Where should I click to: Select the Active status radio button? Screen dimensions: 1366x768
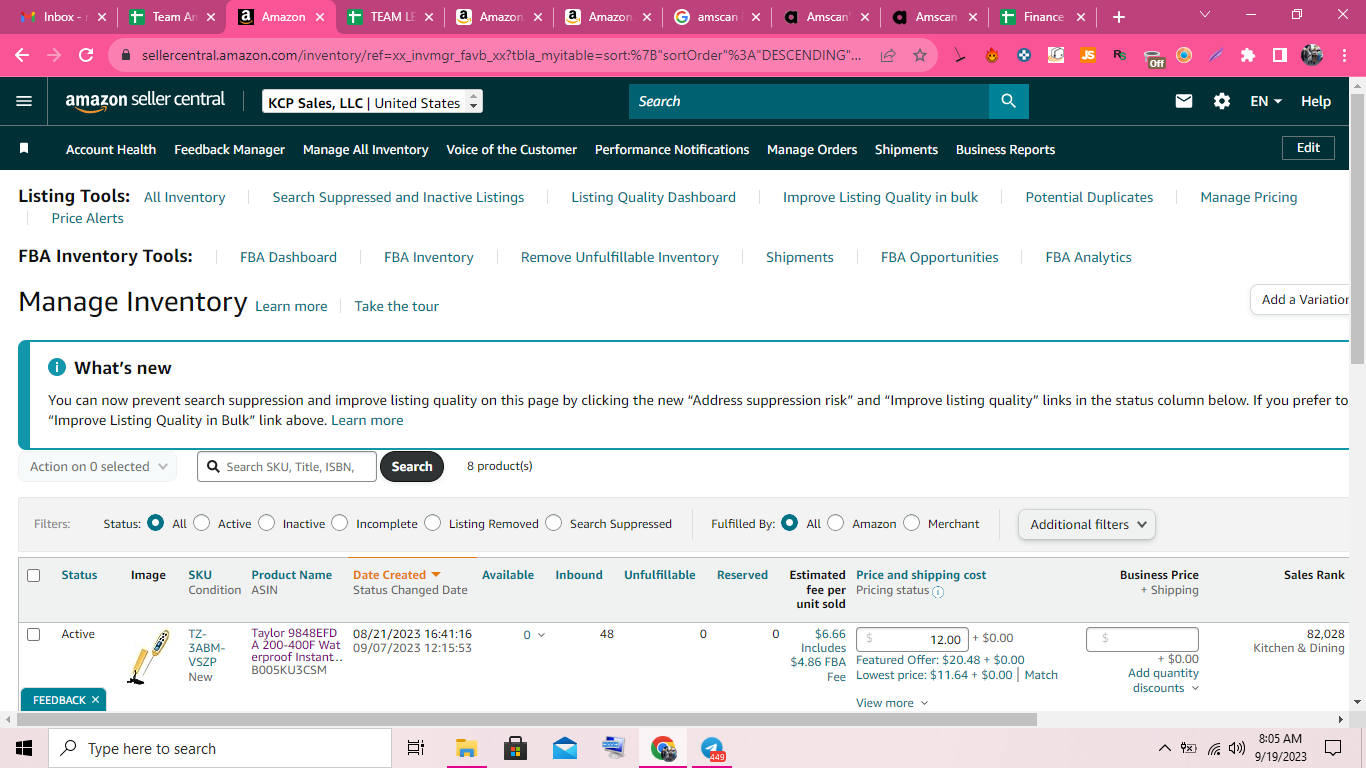(202, 523)
